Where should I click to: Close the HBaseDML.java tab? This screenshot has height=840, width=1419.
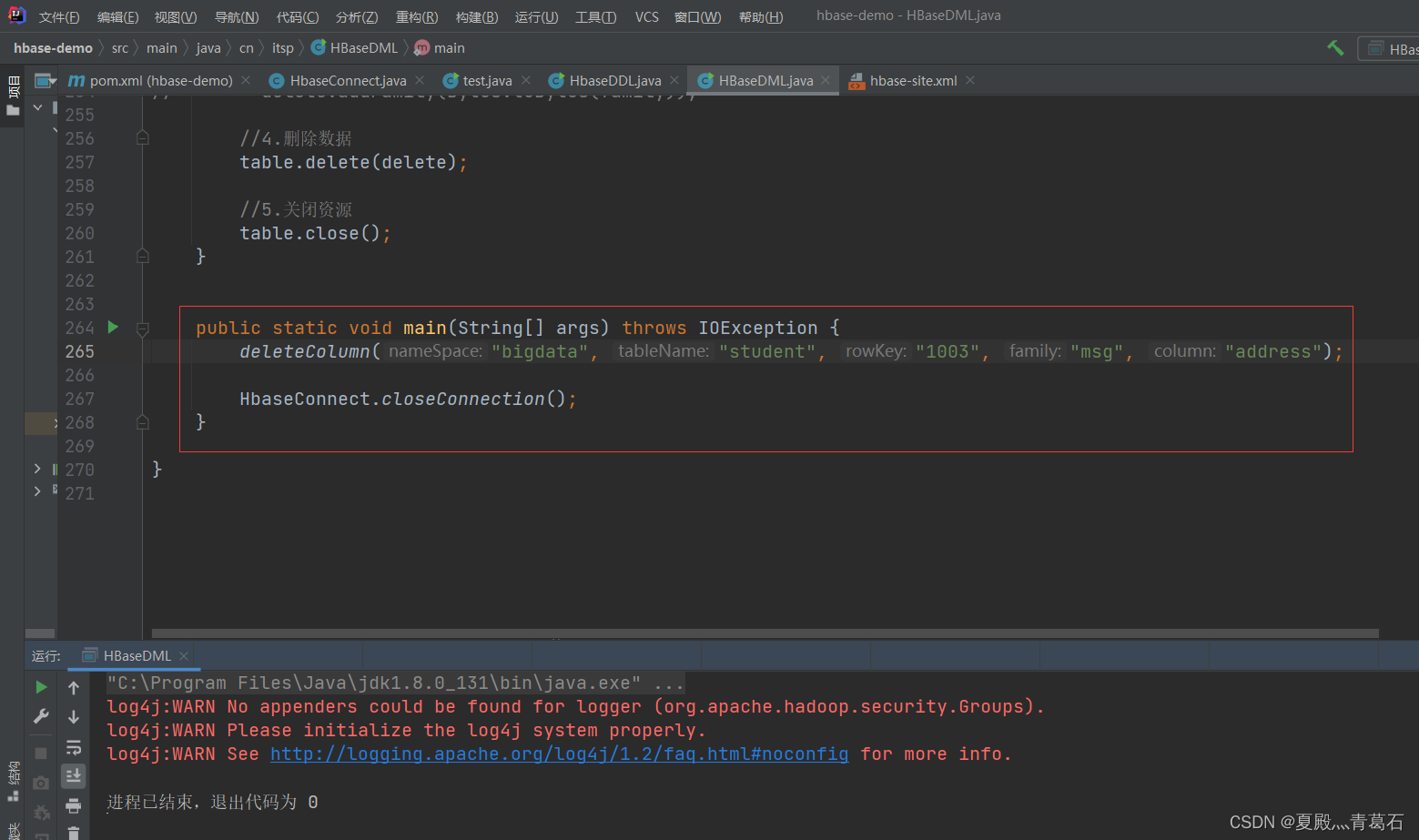(x=826, y=80)
